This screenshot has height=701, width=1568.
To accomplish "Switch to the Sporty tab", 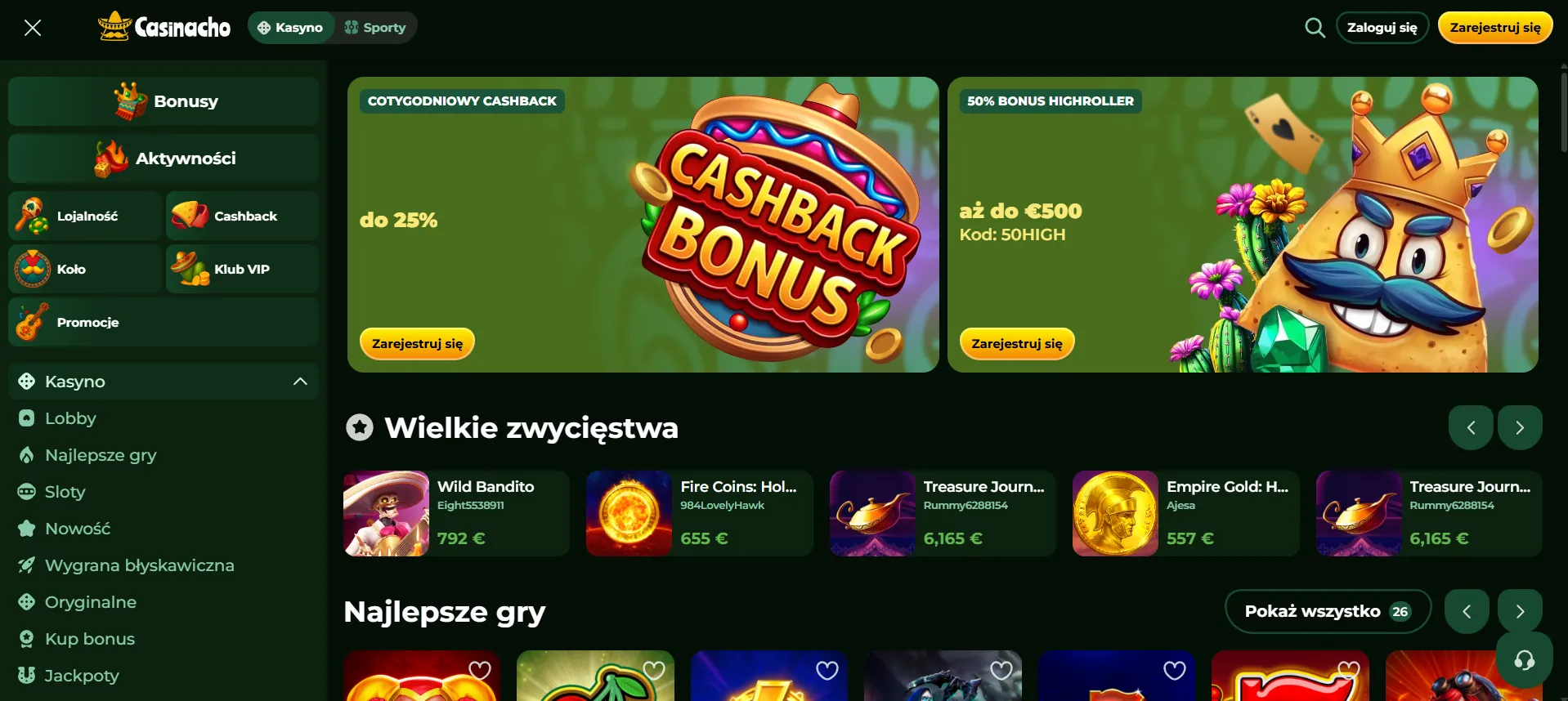I will click(375, 28).
